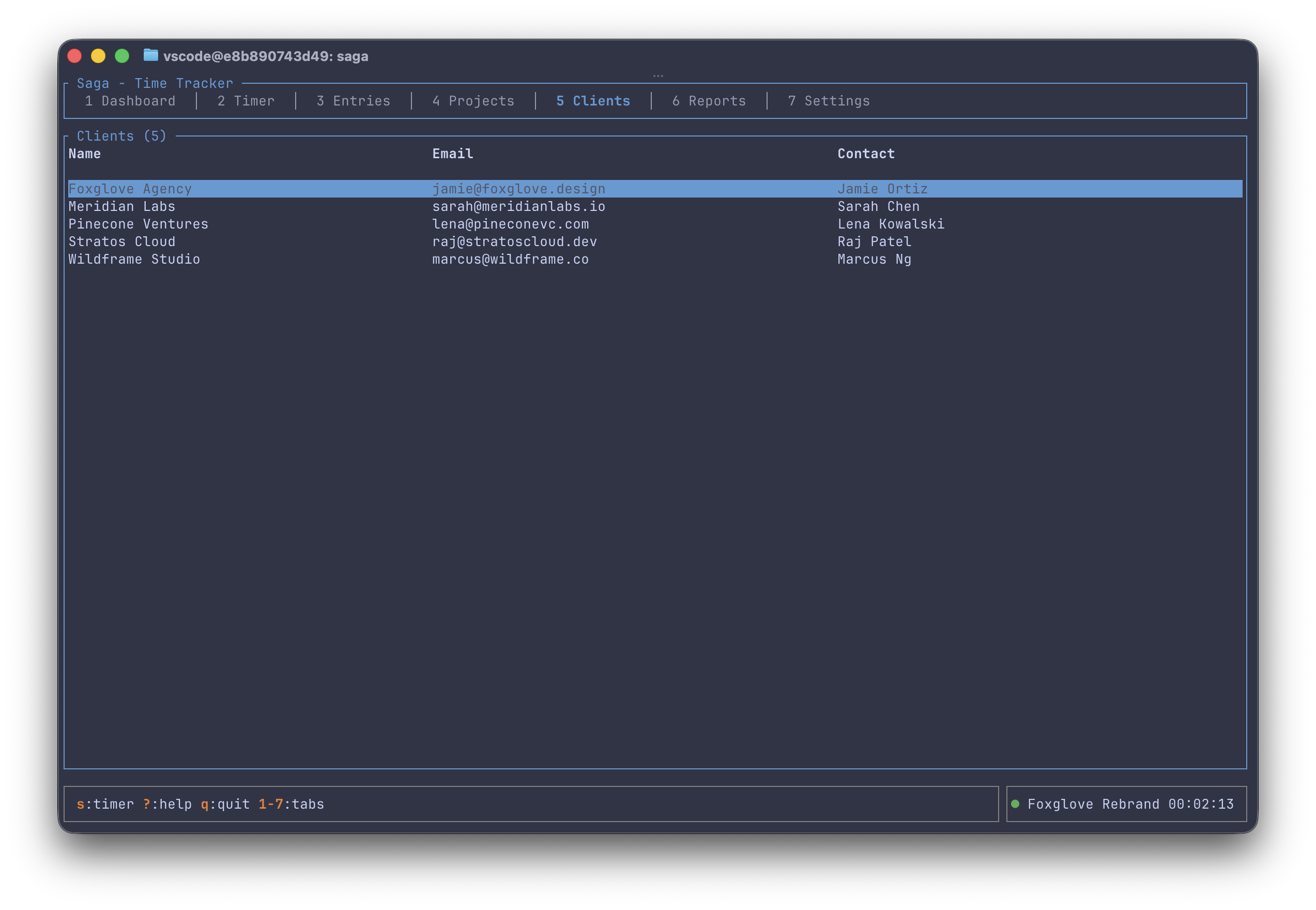The image size is (1316, 910).
Task: Select the Pinecone Ventures client row
Action: tap(139, 224)
